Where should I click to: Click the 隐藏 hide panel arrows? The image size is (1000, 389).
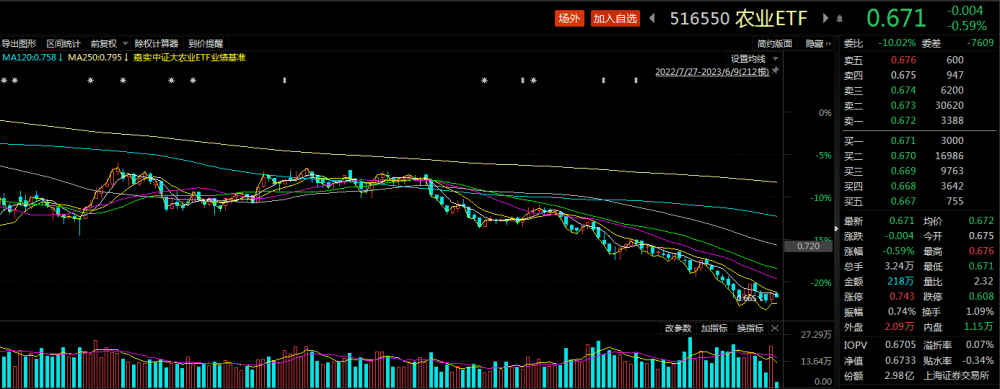point(818,44)
